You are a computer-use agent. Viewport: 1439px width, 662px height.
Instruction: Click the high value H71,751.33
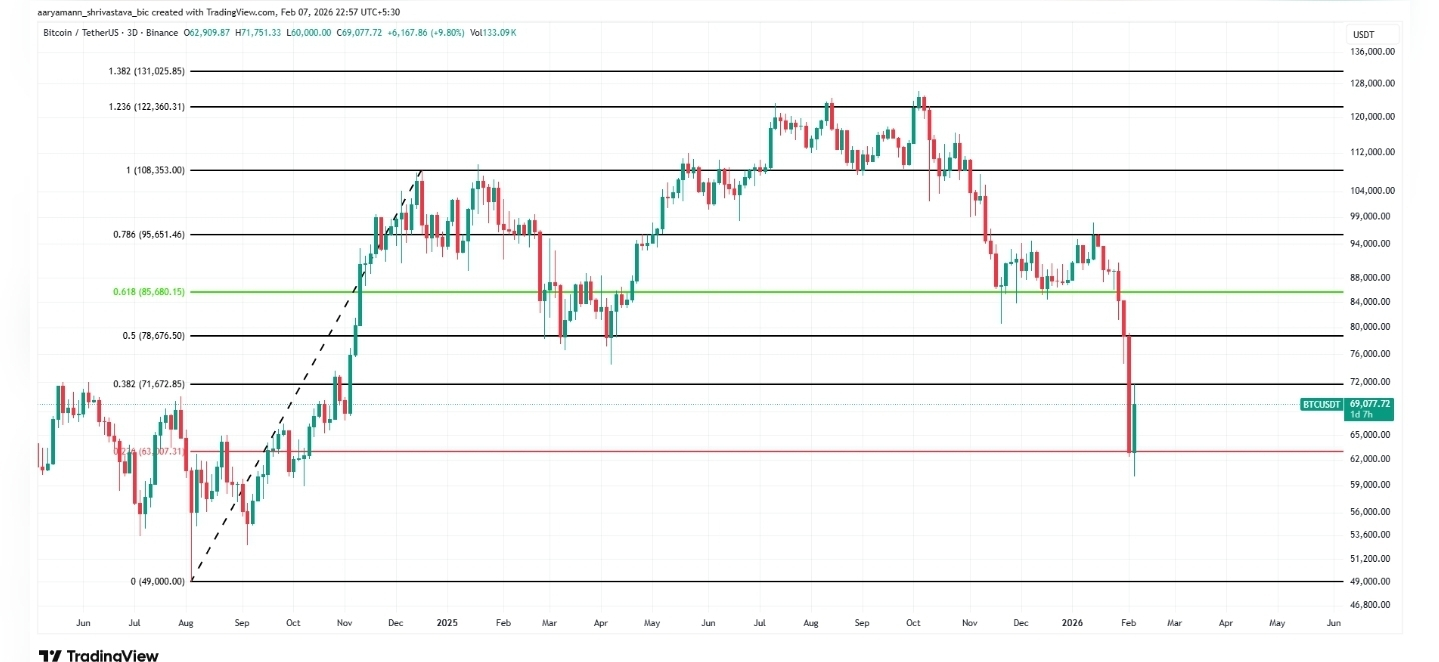[x=258, y=33]
